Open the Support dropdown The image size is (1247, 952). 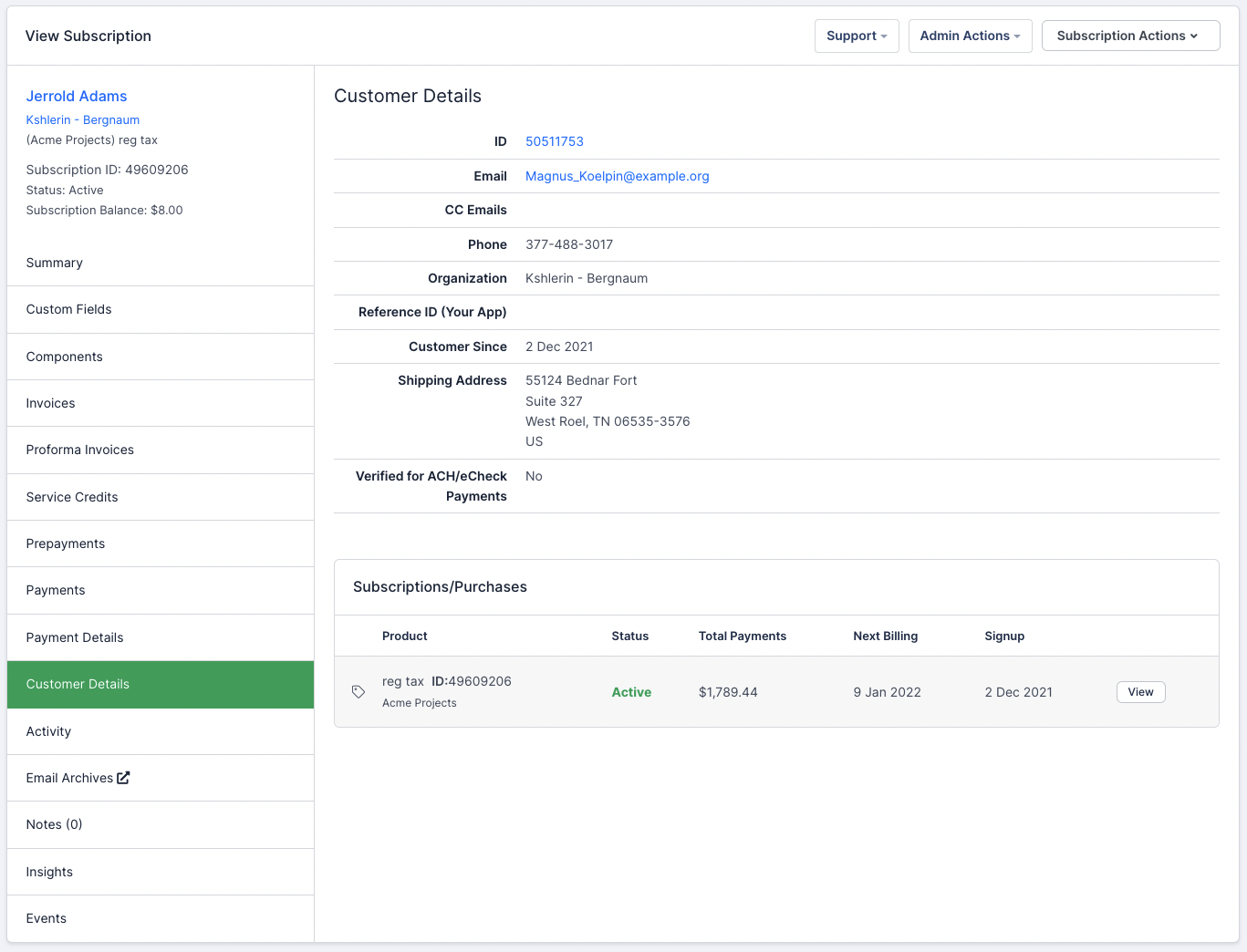coord(856,36)
